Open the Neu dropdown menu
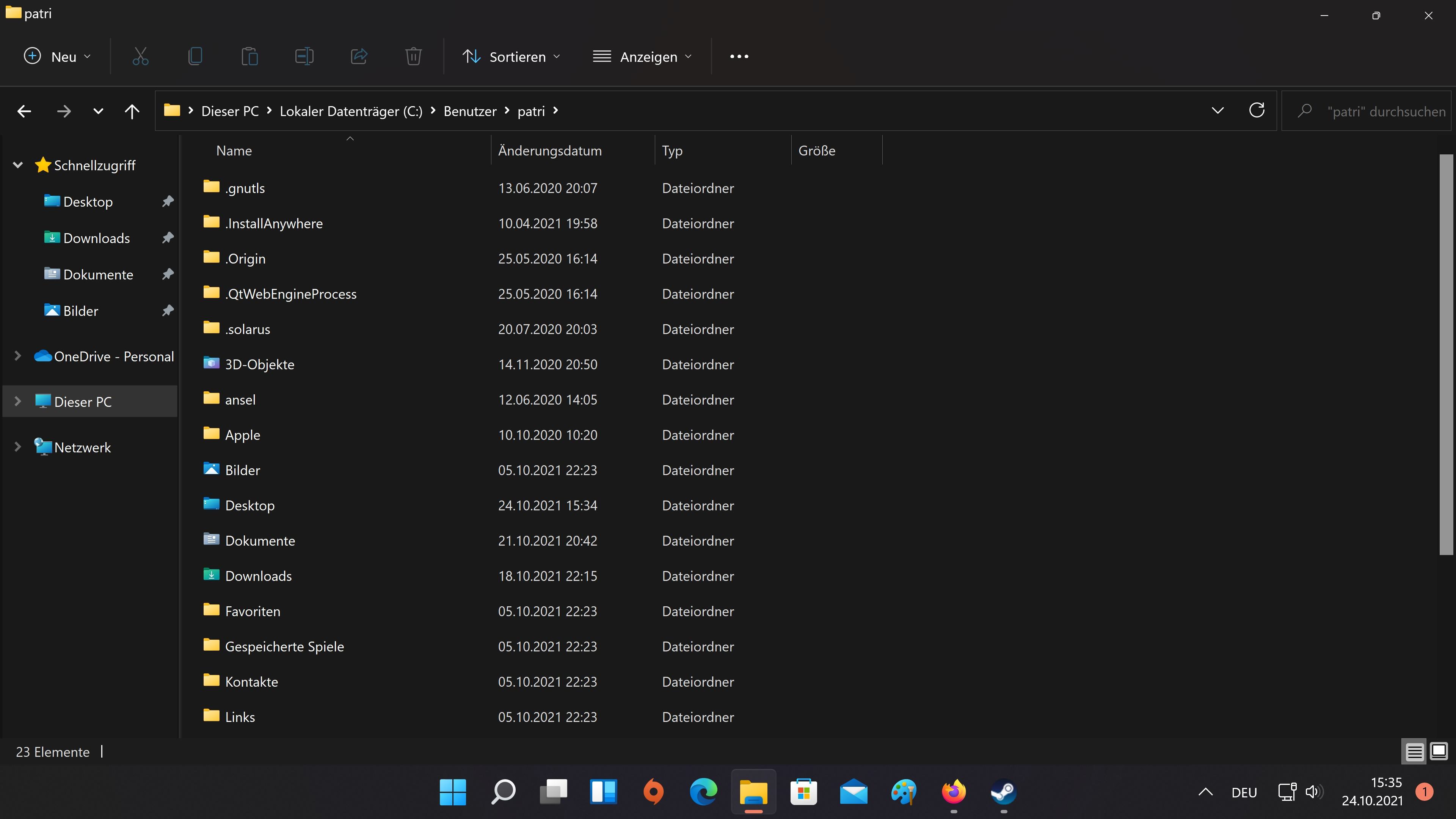 point(57,56)
